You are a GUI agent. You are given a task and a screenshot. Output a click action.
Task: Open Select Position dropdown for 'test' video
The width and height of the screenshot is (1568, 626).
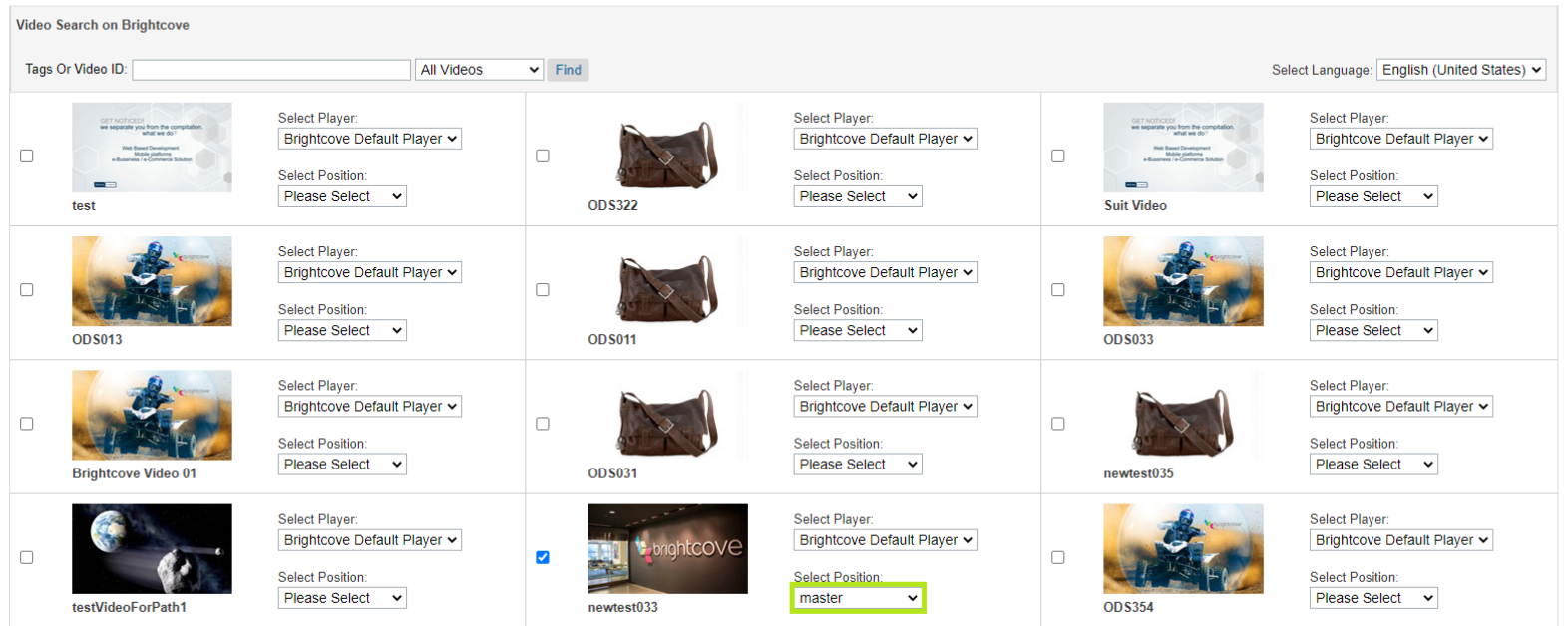[x=342, y=196]
